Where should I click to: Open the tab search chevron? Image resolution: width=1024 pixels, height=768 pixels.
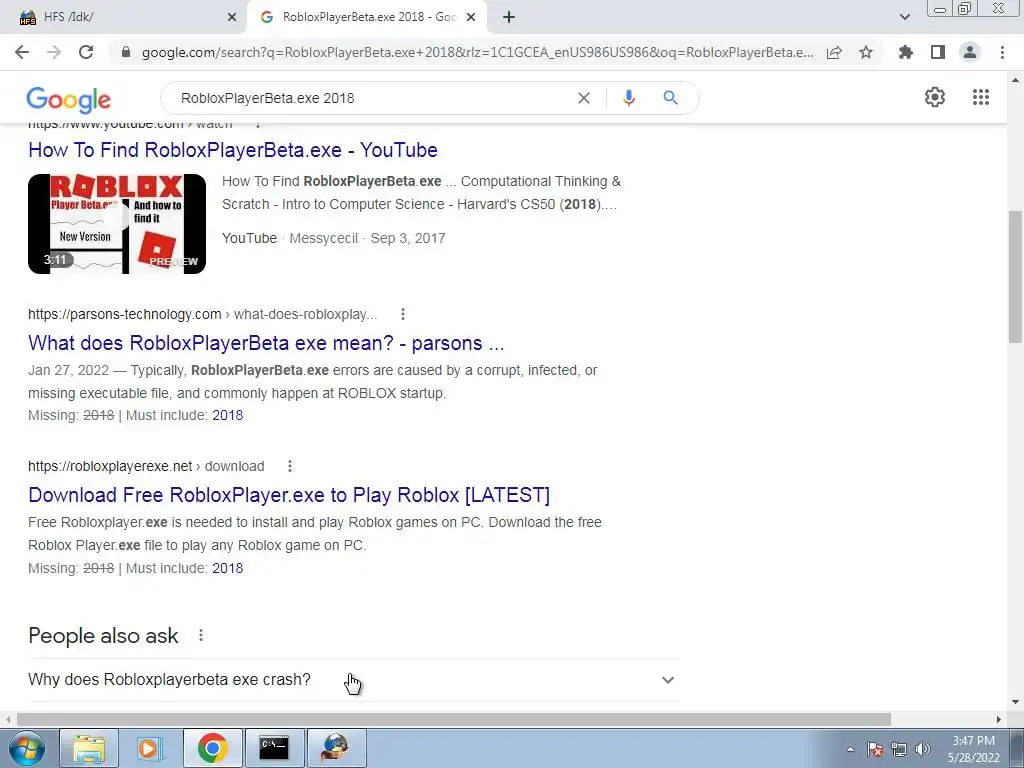click(904, 18)
